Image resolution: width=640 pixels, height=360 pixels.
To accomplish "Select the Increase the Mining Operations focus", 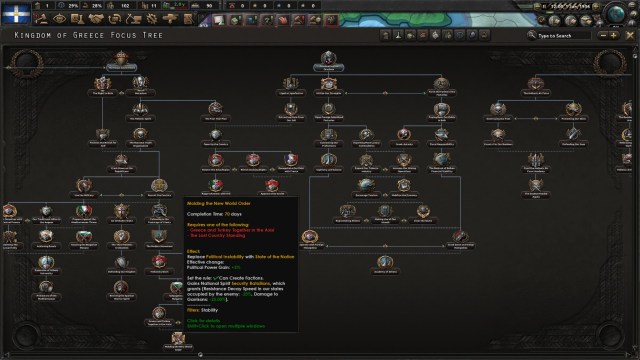I will (404, 163).
